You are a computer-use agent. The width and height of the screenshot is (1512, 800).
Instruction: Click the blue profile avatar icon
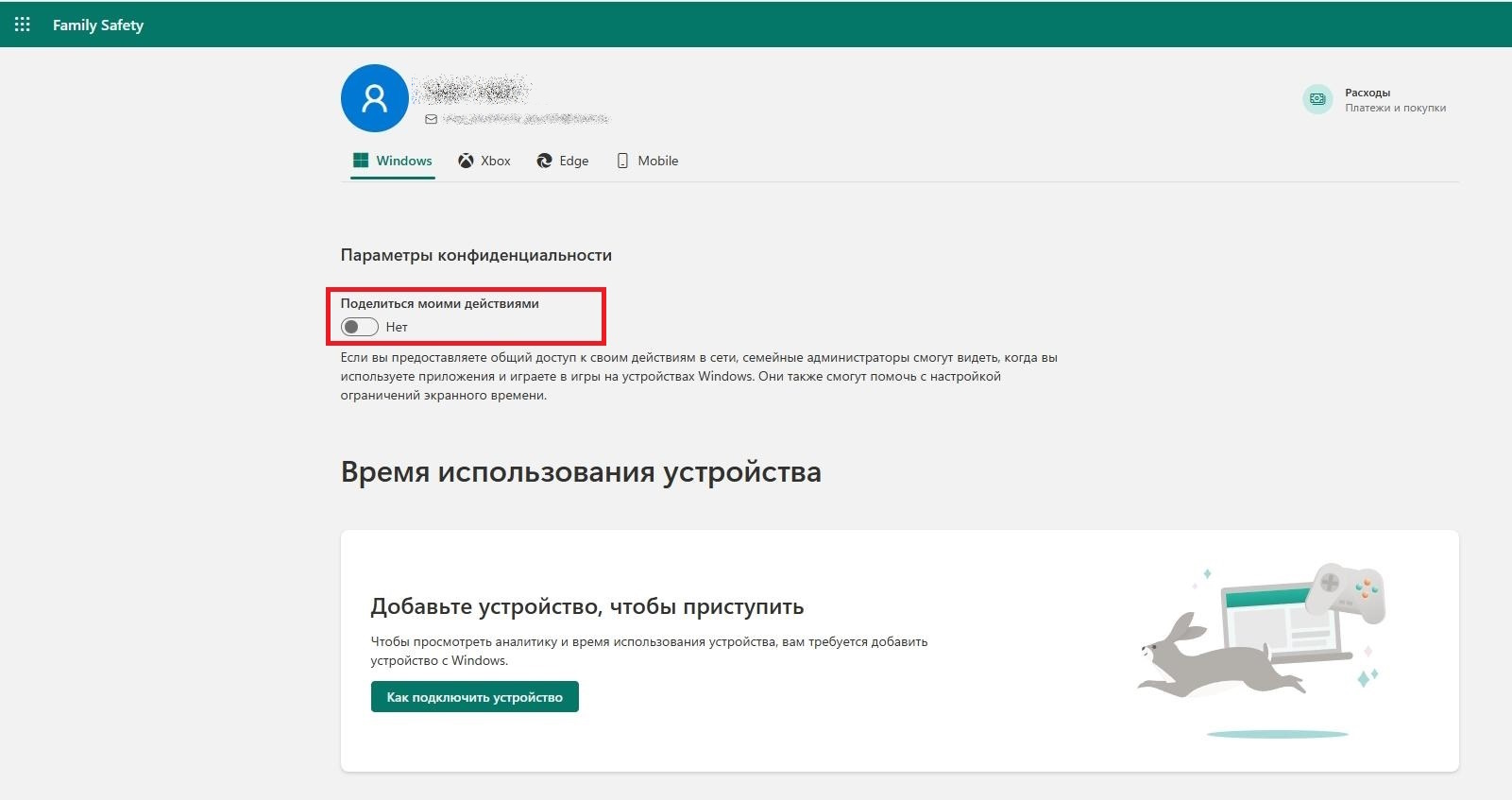tap(375, 98)
